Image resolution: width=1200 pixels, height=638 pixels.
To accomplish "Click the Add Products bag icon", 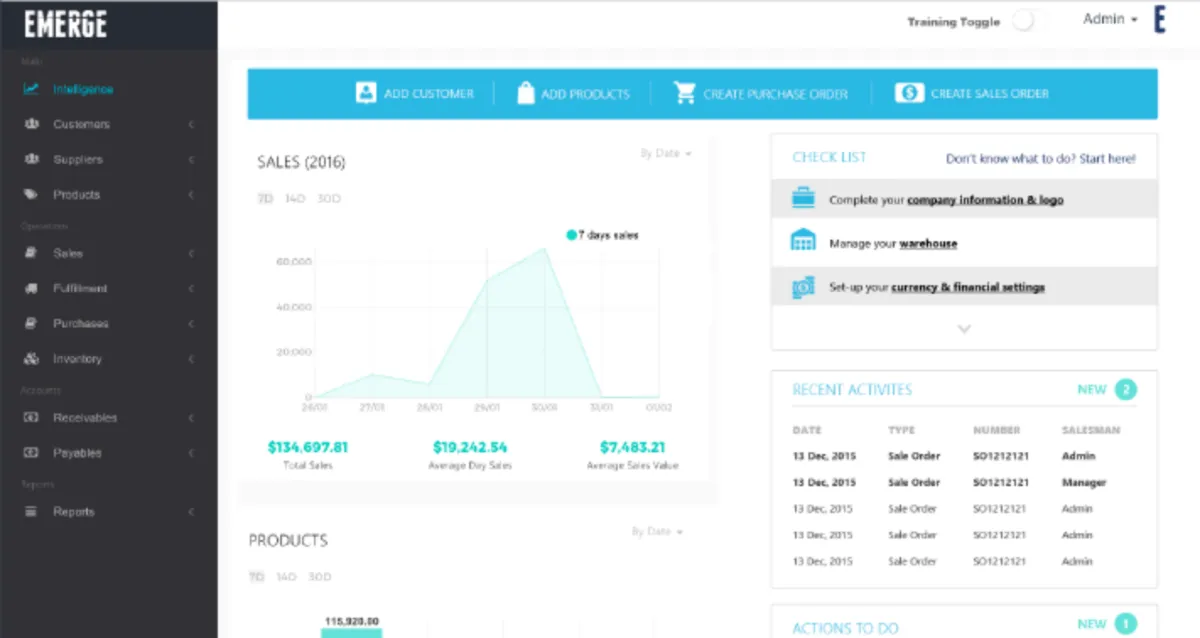I will [x=526, y=93].
